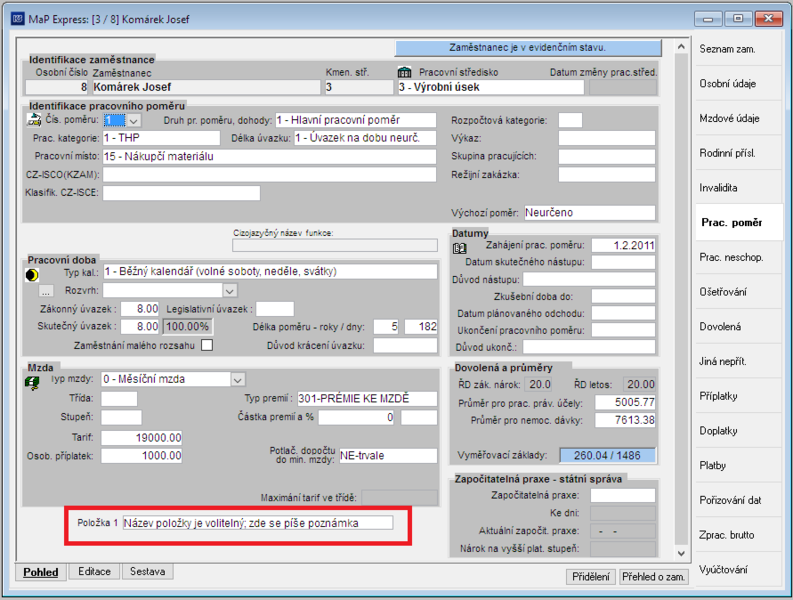Click the book icon in Datumy section
The width and height of the screenshot is (793, 600).
[x=459, y=248]
